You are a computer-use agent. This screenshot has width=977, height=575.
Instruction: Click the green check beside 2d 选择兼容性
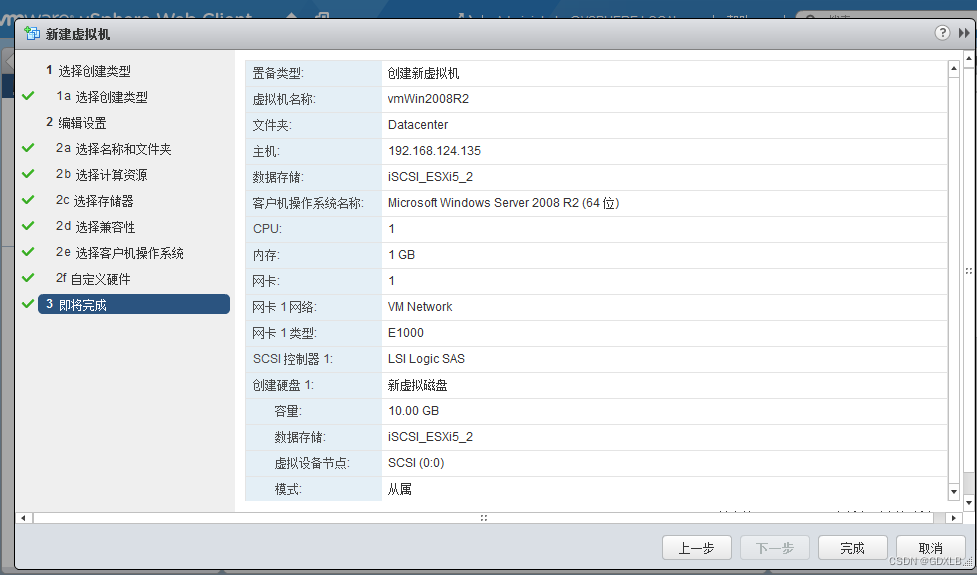click(x=28, y=226)
